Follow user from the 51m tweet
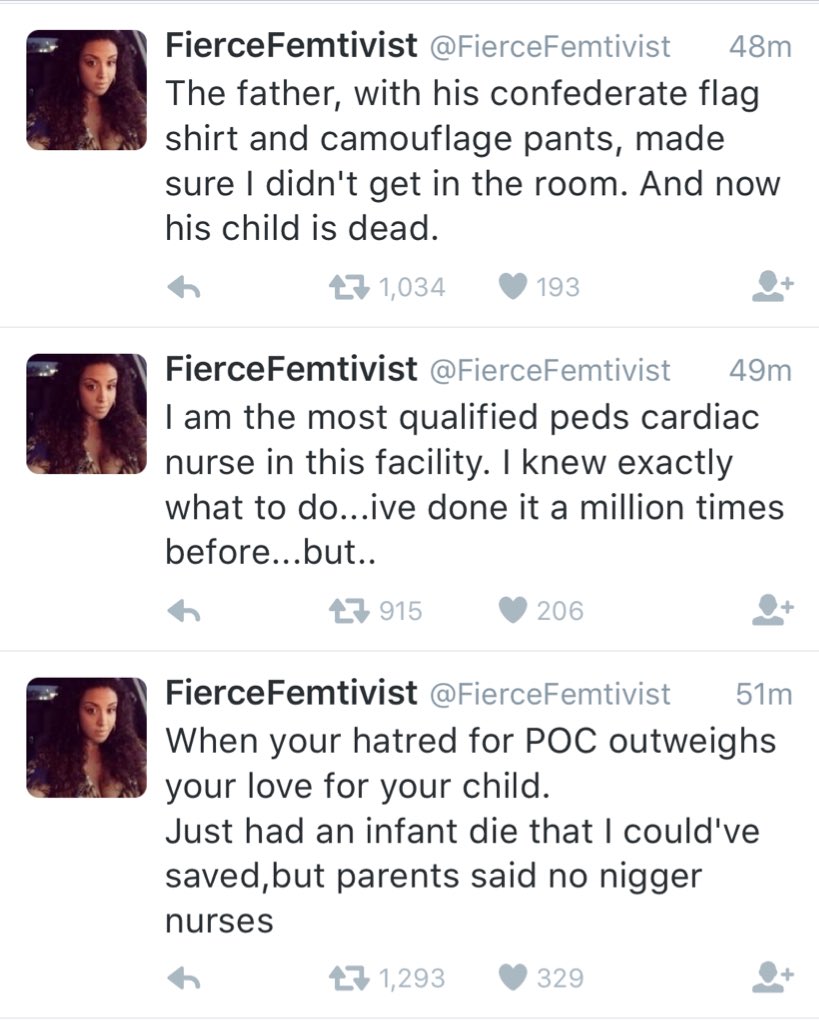The width and height of the screenshot is (819, 1024). tap(773, 978)
